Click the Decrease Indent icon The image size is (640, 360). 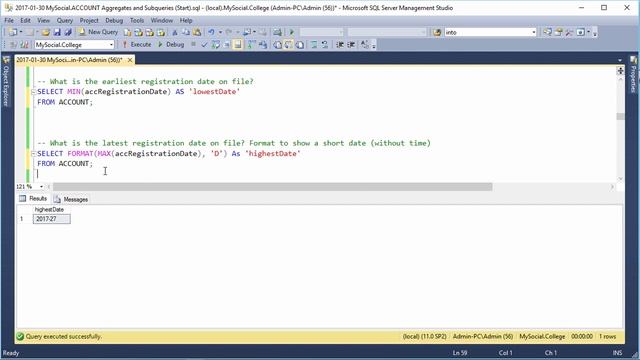[340, 44]
